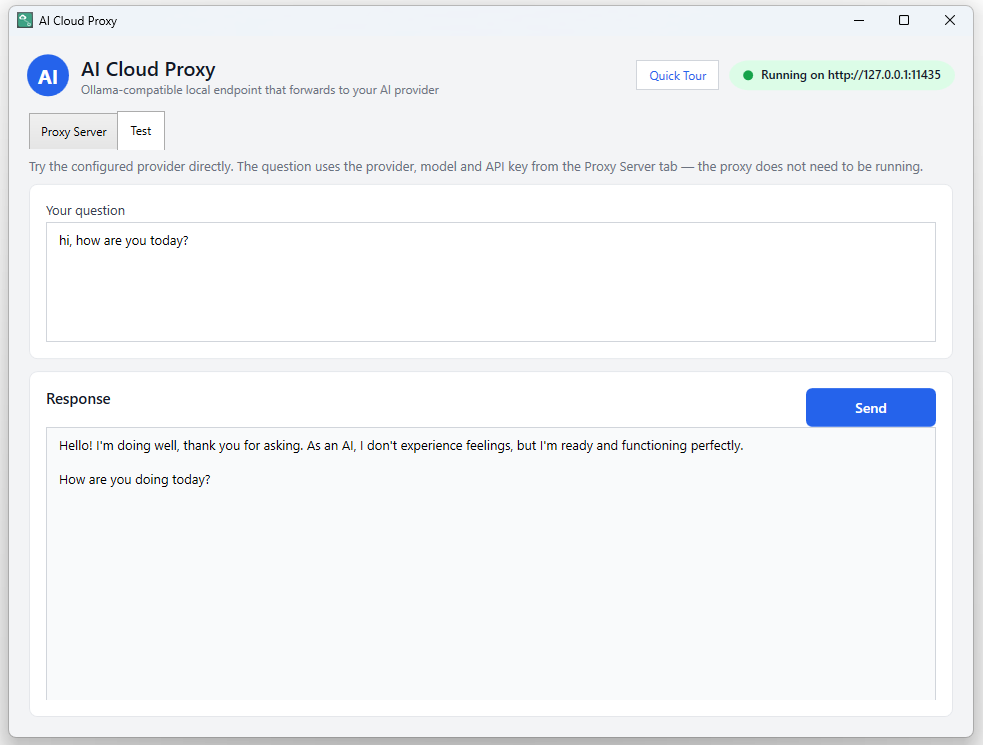The image size is (983, 745).
Task: Click the 'Hello! I'm doing well' response line
Action: (x=401, y=446)
